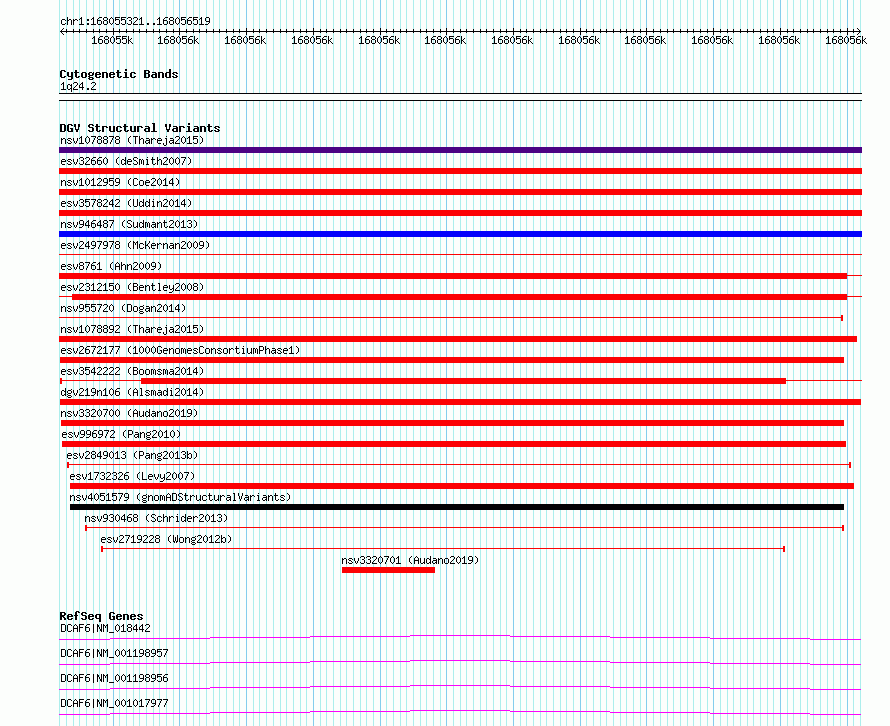Click DCAF6|NM_001017977 gene label

(114, 703)
